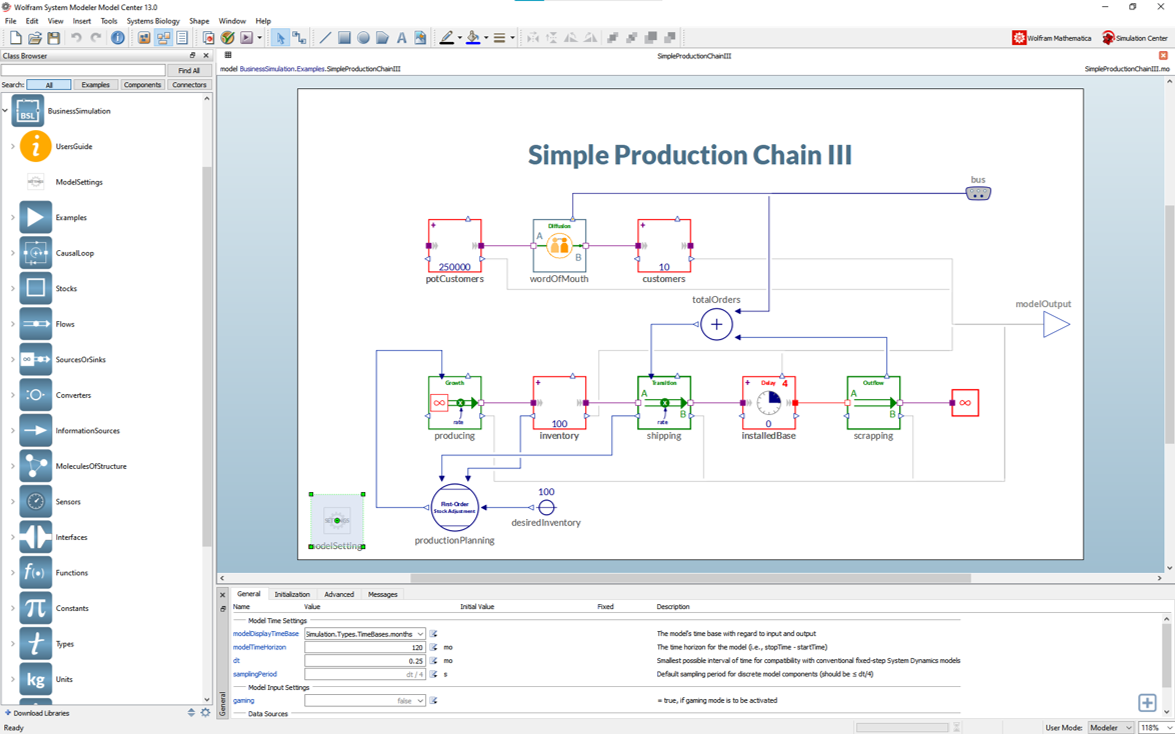
Task: Click Download Libraries link
Action: coord(40,713)
